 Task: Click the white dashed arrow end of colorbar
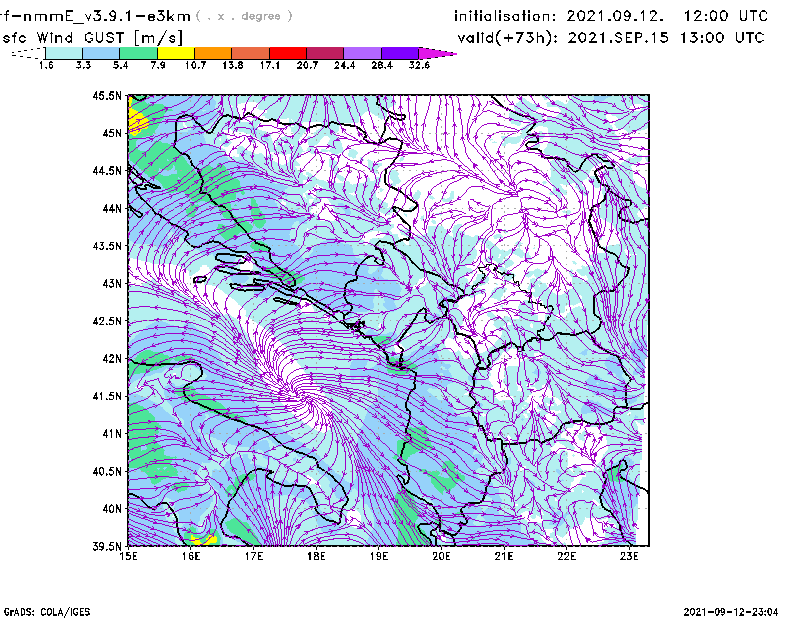tap(28, 53)
